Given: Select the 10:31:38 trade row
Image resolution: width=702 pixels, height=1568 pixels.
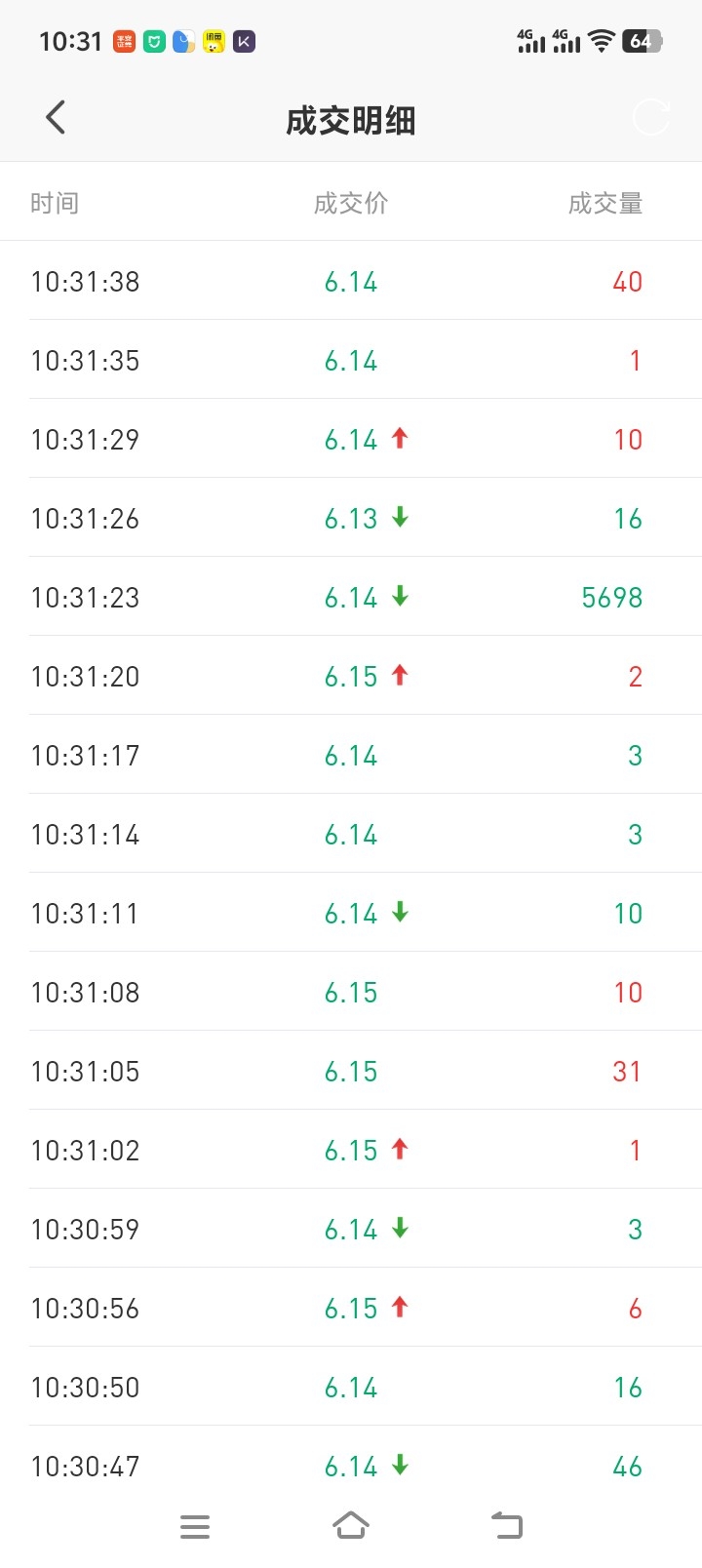Looking at the screenshot, I should (351, 281).
